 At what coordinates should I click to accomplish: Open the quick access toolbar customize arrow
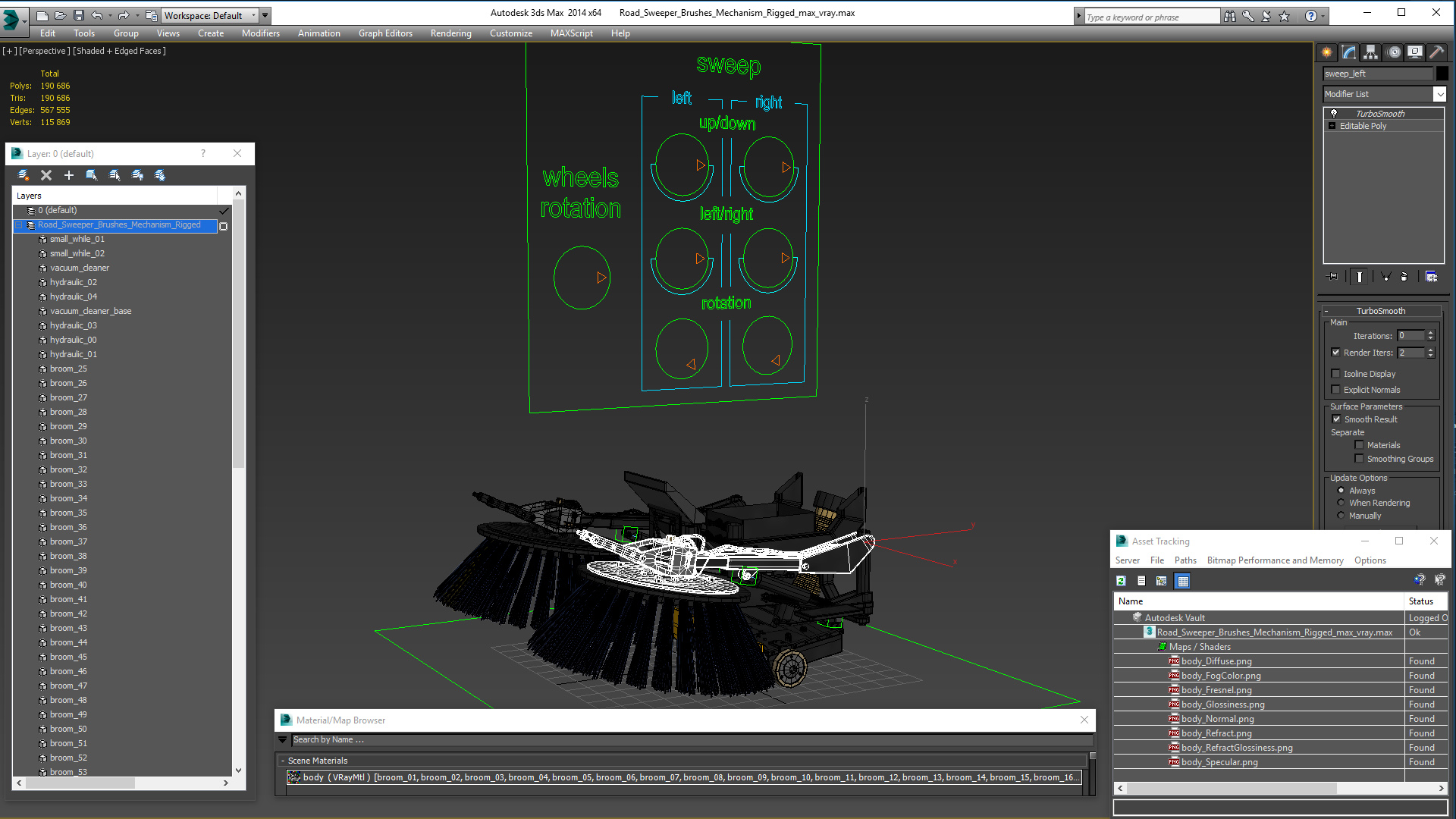click(265, 15)
